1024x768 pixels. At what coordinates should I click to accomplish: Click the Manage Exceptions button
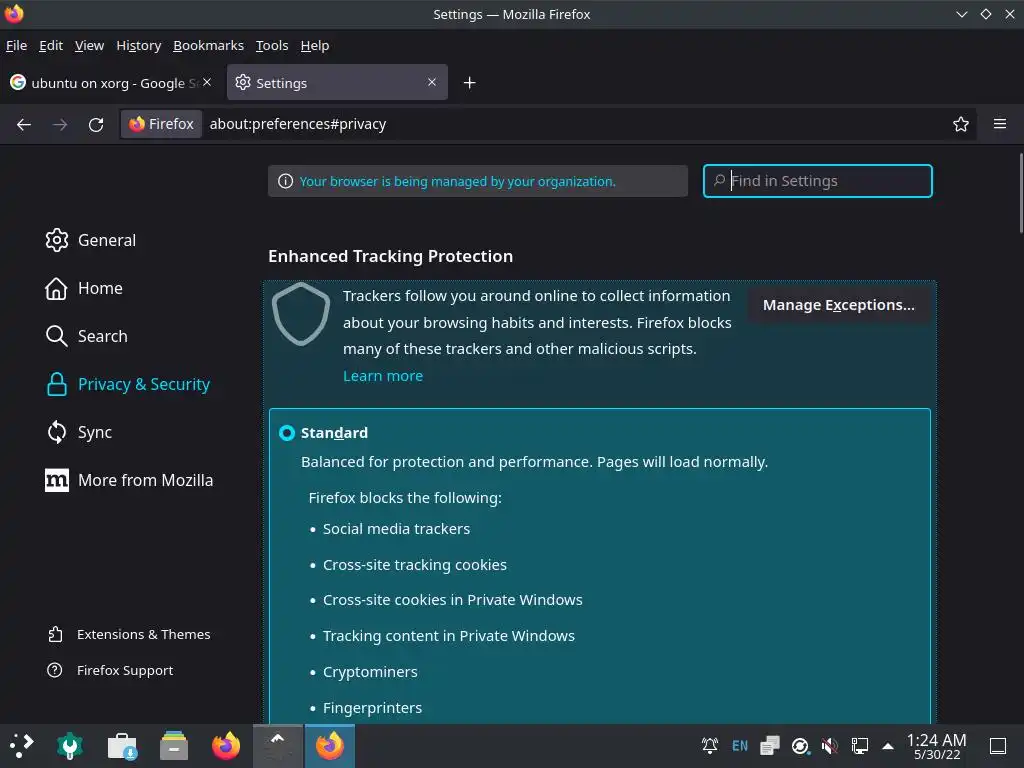(839, 305)
